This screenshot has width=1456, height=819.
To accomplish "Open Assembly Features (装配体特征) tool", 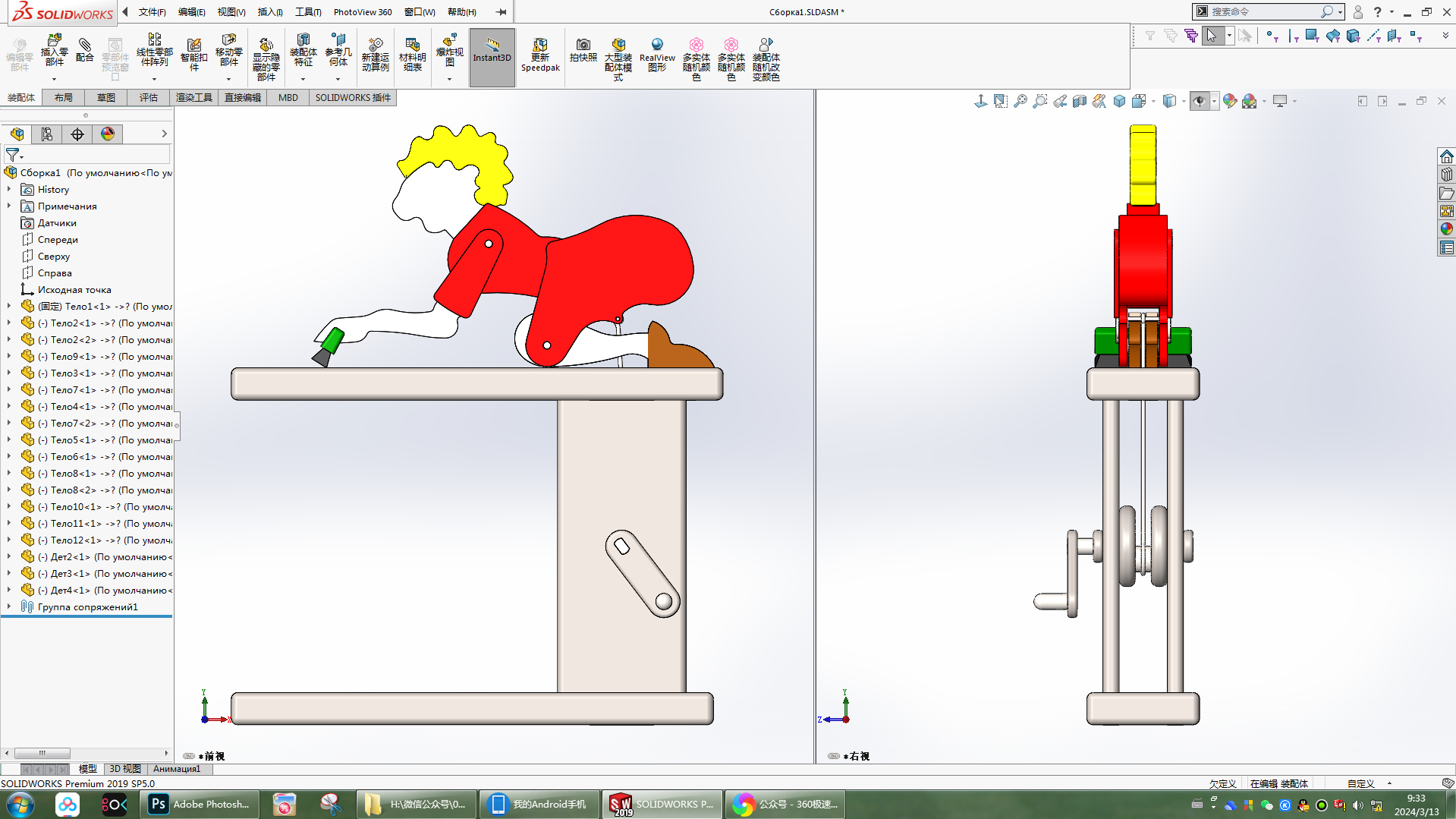I will 303,50.
